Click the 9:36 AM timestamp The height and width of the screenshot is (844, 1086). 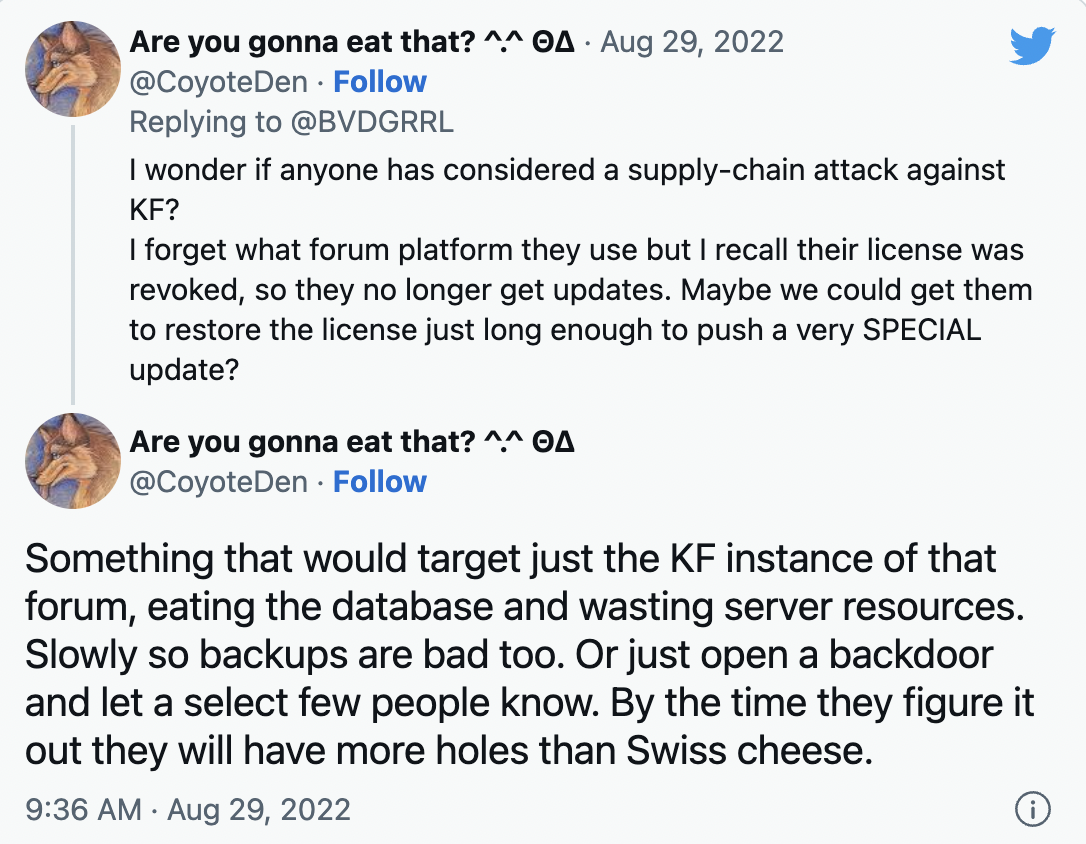[x=83, y=809]
